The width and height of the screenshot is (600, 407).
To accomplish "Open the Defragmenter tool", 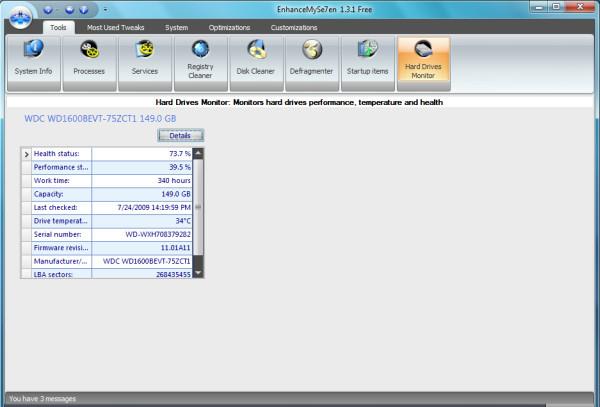I will (311, 61).
